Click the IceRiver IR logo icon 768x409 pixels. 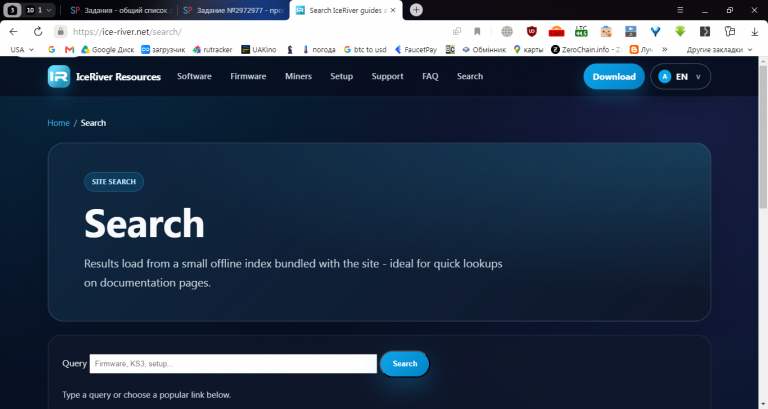coord(59,76)
